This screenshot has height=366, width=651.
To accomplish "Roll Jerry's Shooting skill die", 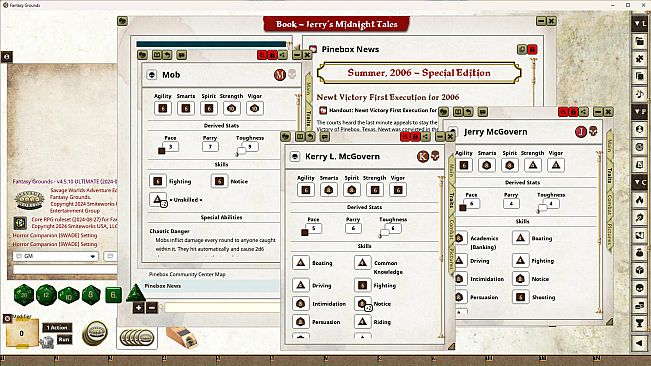I will coord(520,297).
